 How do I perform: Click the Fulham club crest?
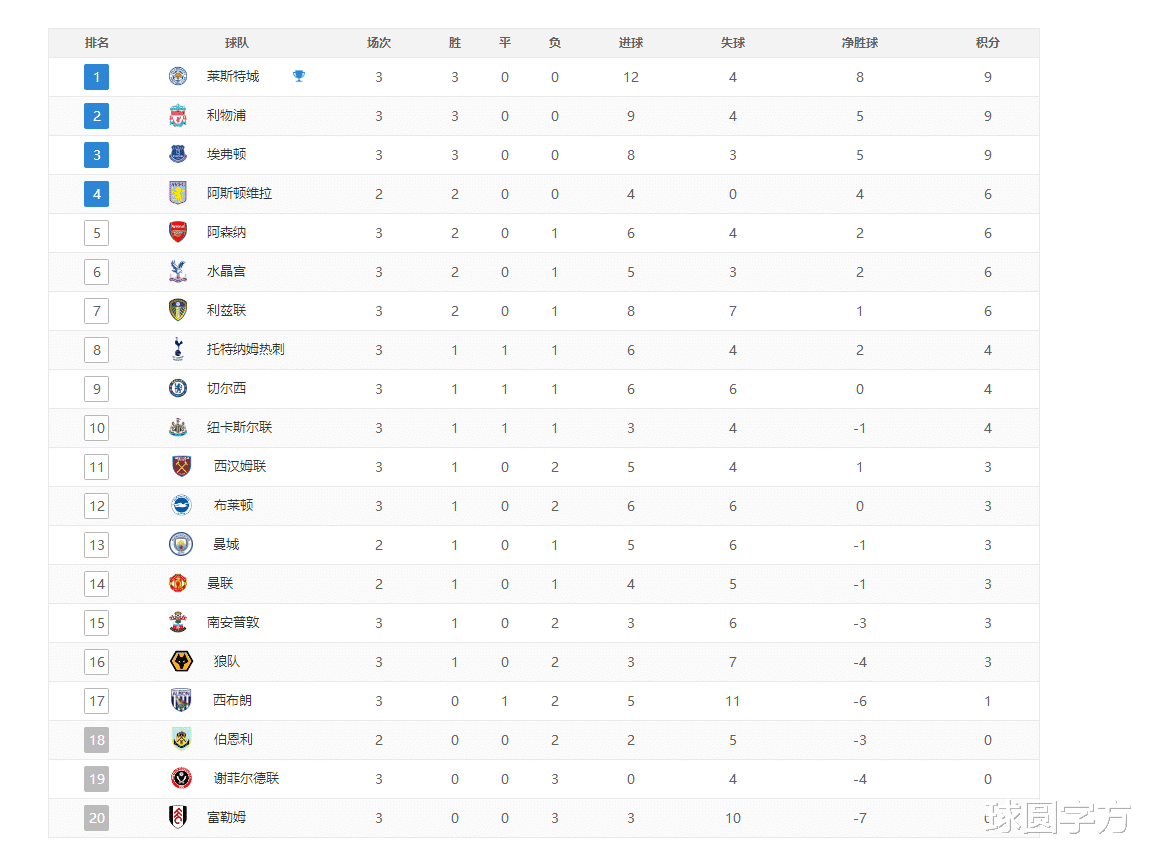[178, 818]
